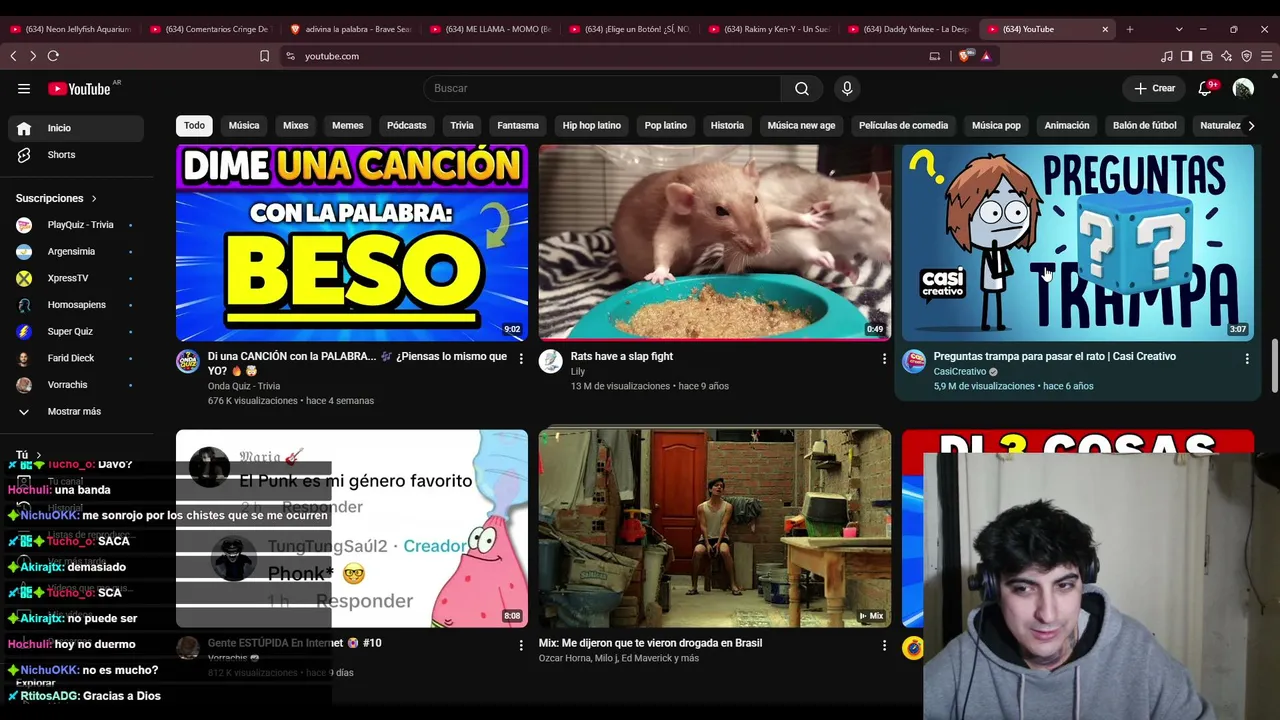This screenshot has width=1280, height=720.
Task: Open the account avatar menu
Action: pyautogui.click(x=1243, y=88)
